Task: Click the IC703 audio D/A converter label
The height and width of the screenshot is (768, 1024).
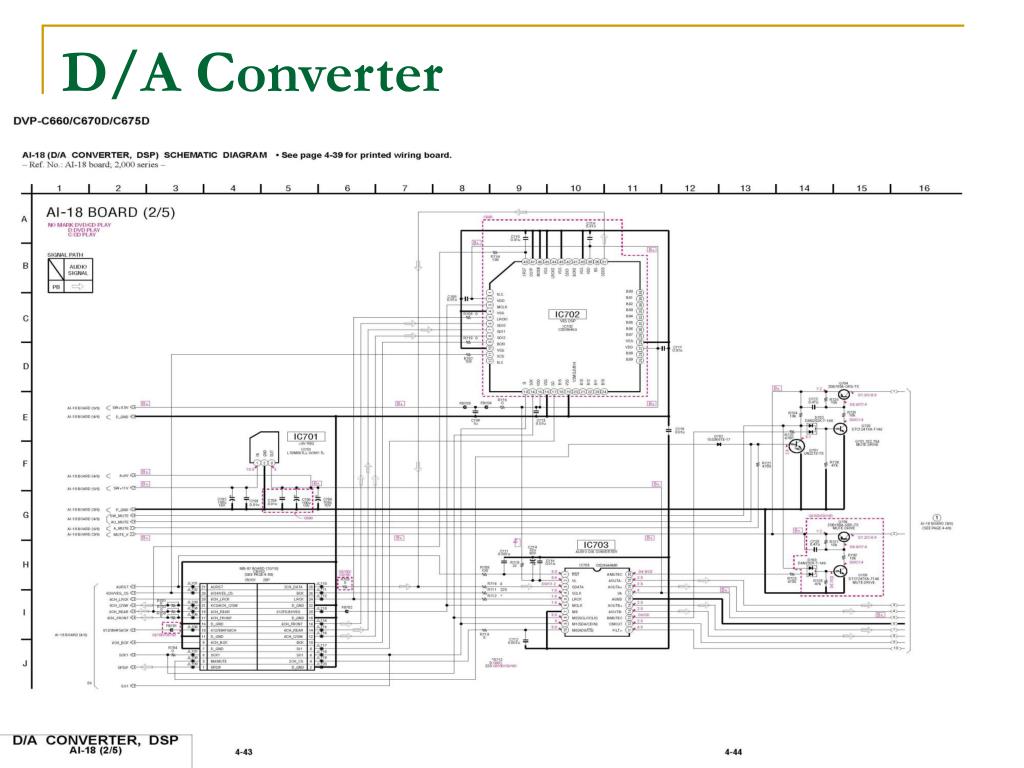Action: tap(596, 545)
